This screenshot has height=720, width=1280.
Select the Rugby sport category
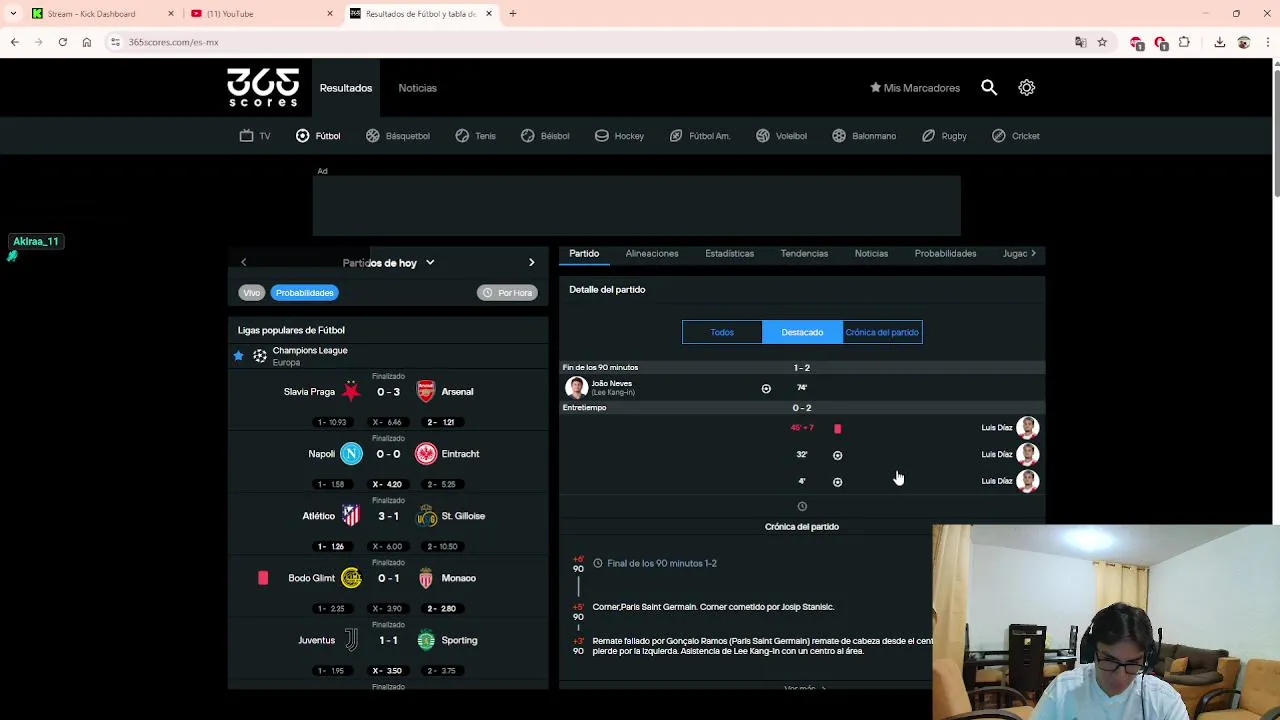944,136
